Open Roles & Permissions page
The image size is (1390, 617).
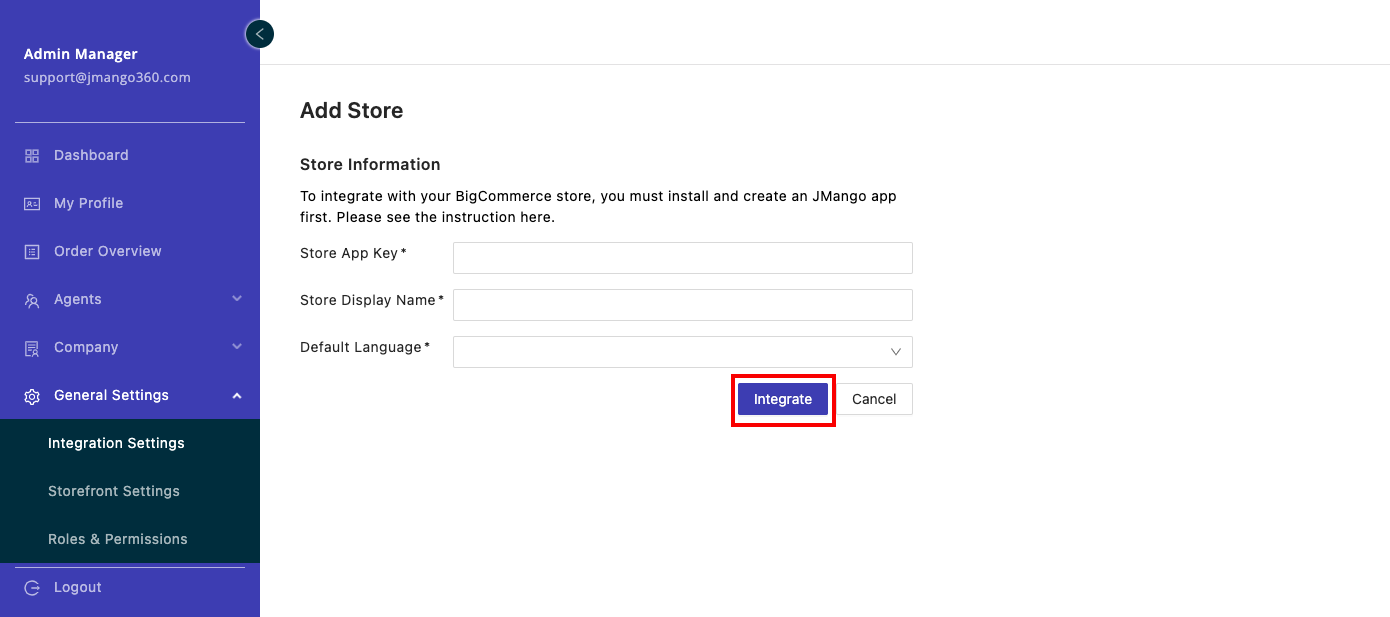click(x=118, y=539)
